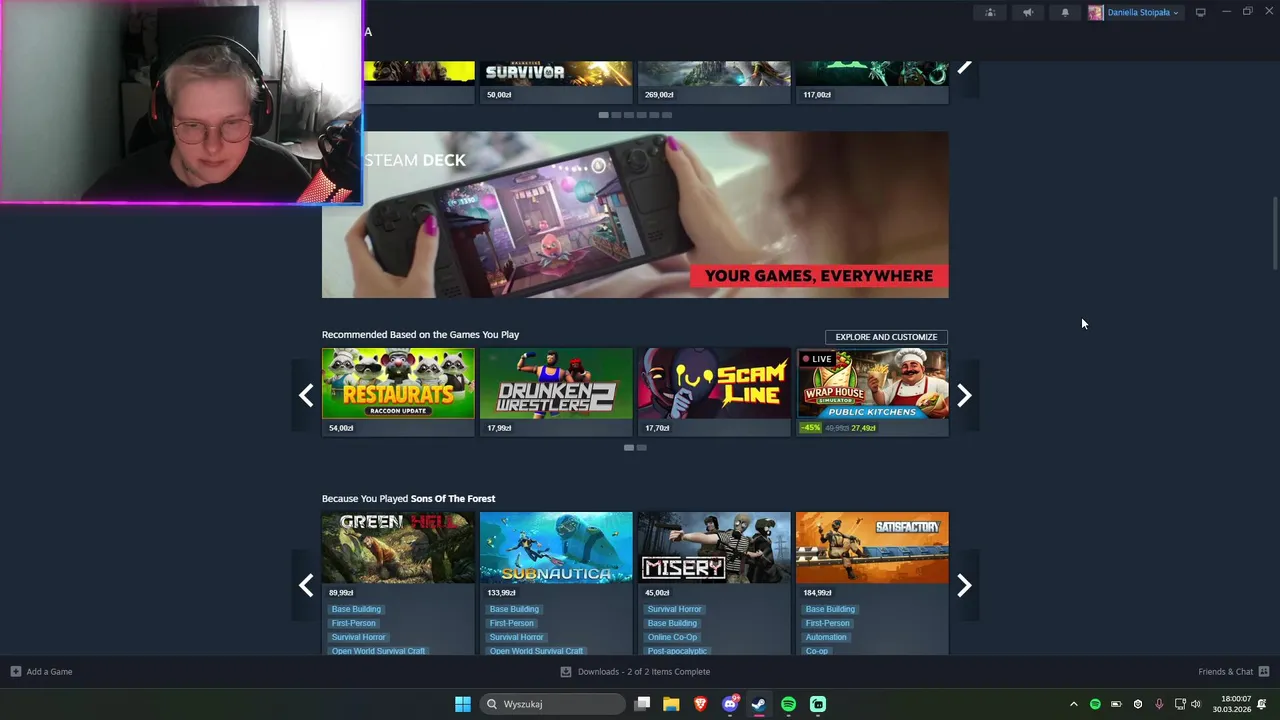Show hidden system tray icons
Viewport: 1280px width, 720px height.
[x=1074, y=704]
